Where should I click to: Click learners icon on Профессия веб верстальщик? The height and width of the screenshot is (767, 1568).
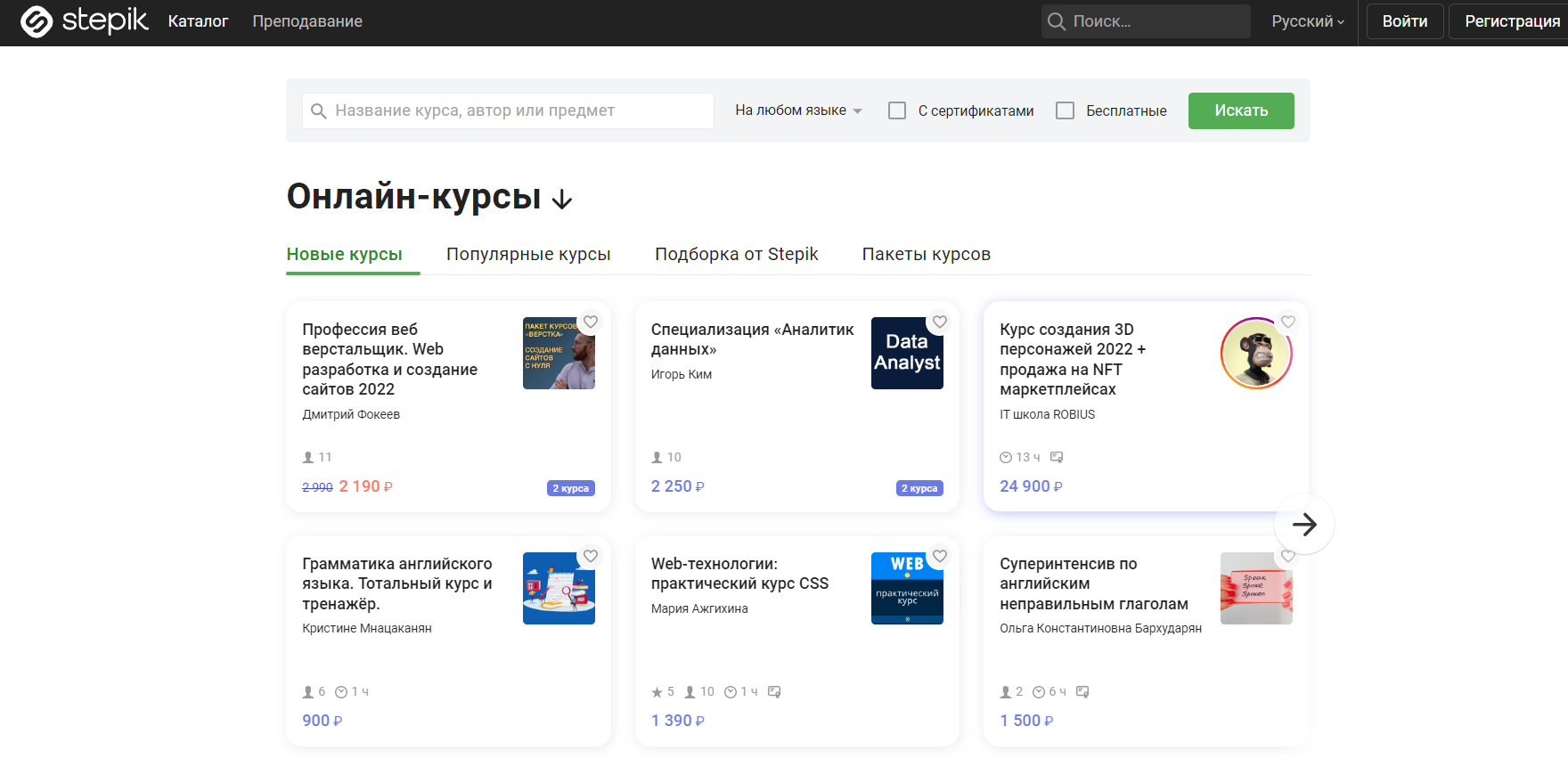[x=308, y=457]
